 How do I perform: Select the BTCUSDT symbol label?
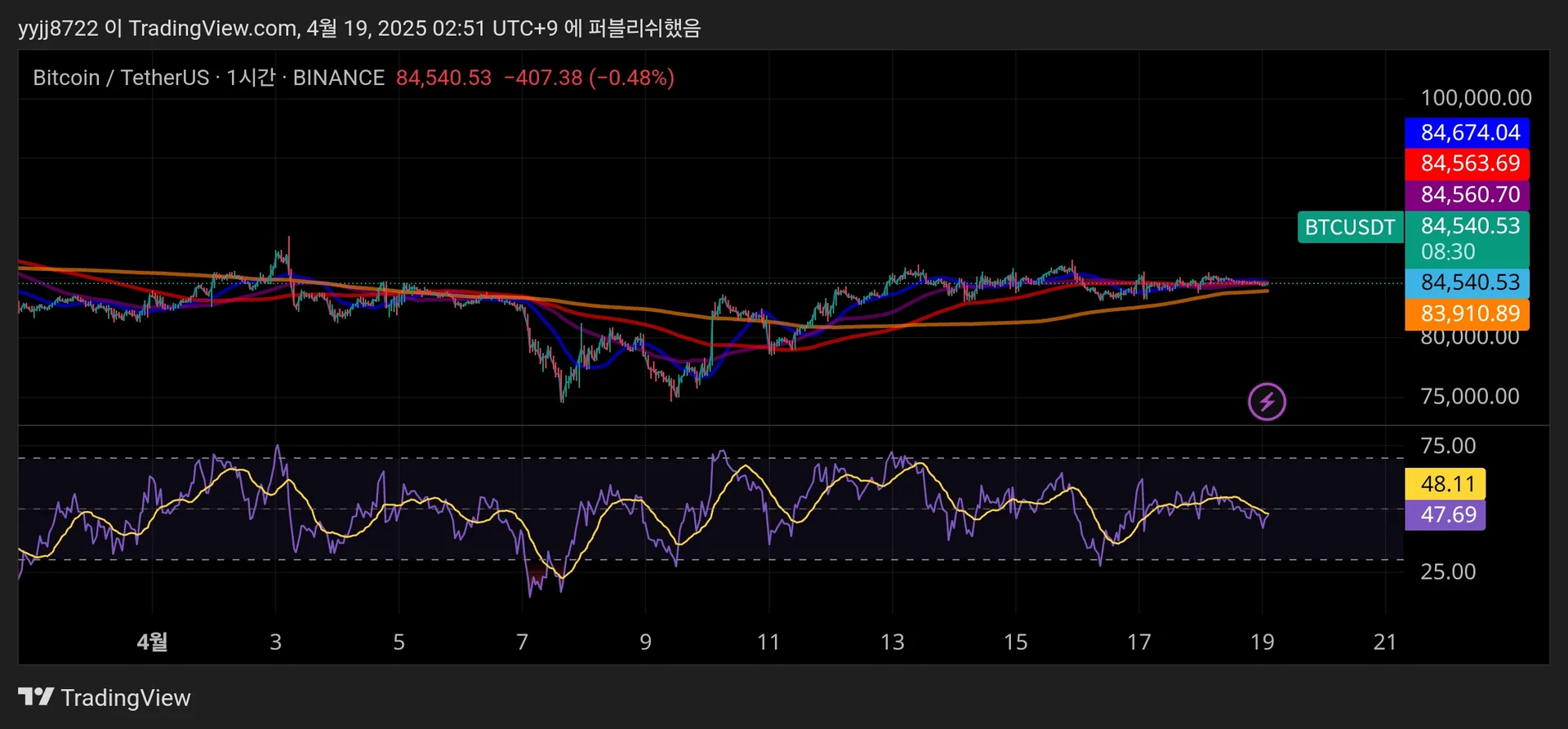1350,227
